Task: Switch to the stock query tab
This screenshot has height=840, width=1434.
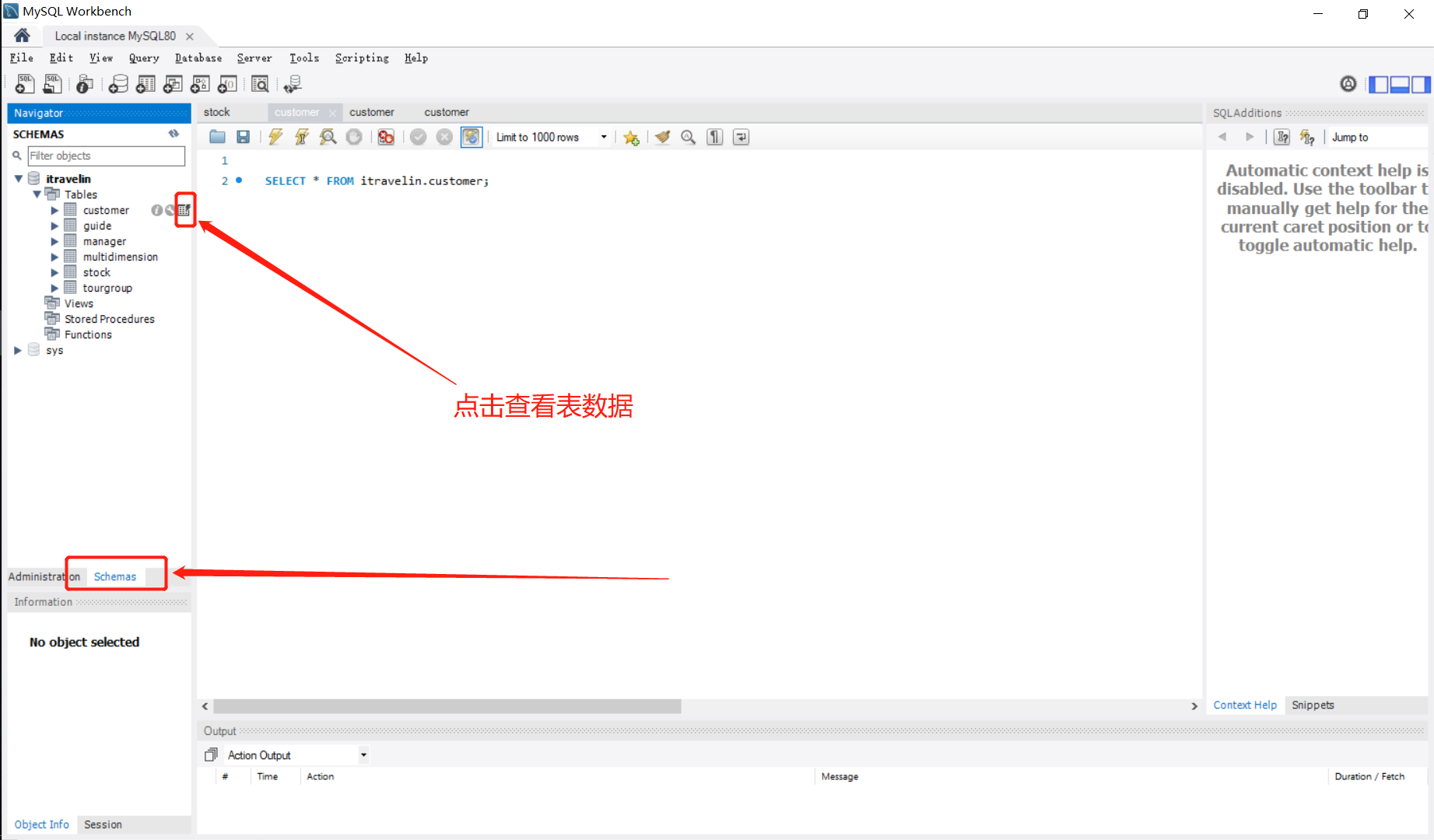Action: click(217, 112)
